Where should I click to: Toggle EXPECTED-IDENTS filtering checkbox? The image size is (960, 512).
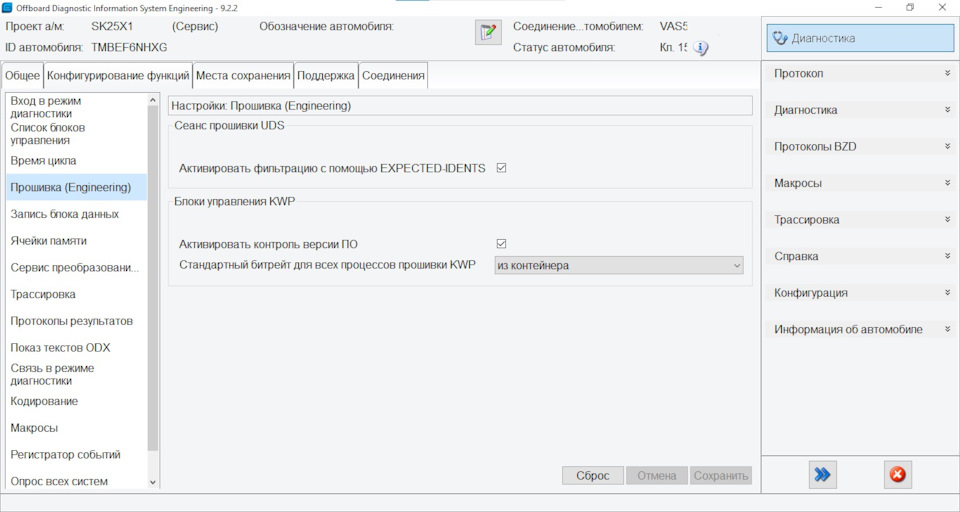(501, 168)
